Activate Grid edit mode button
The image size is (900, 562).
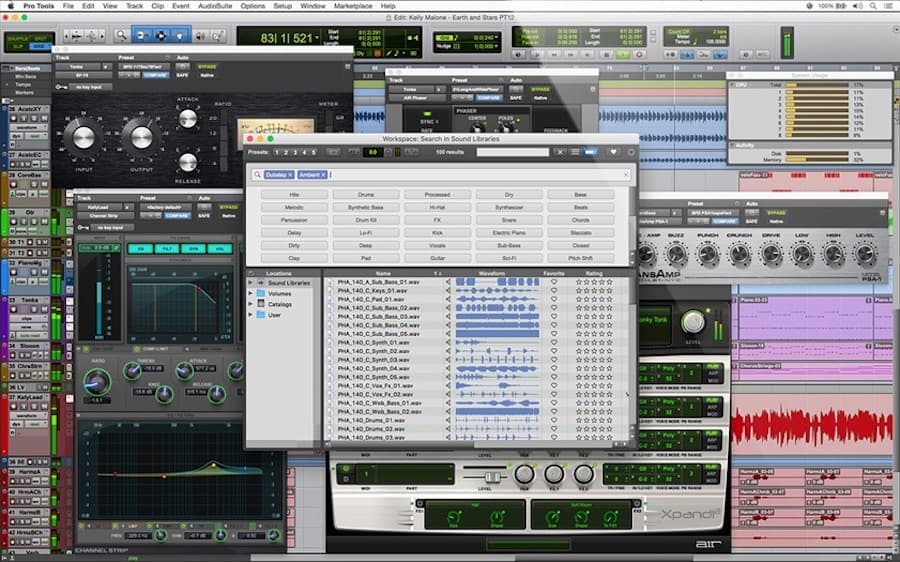coord(39,47)
